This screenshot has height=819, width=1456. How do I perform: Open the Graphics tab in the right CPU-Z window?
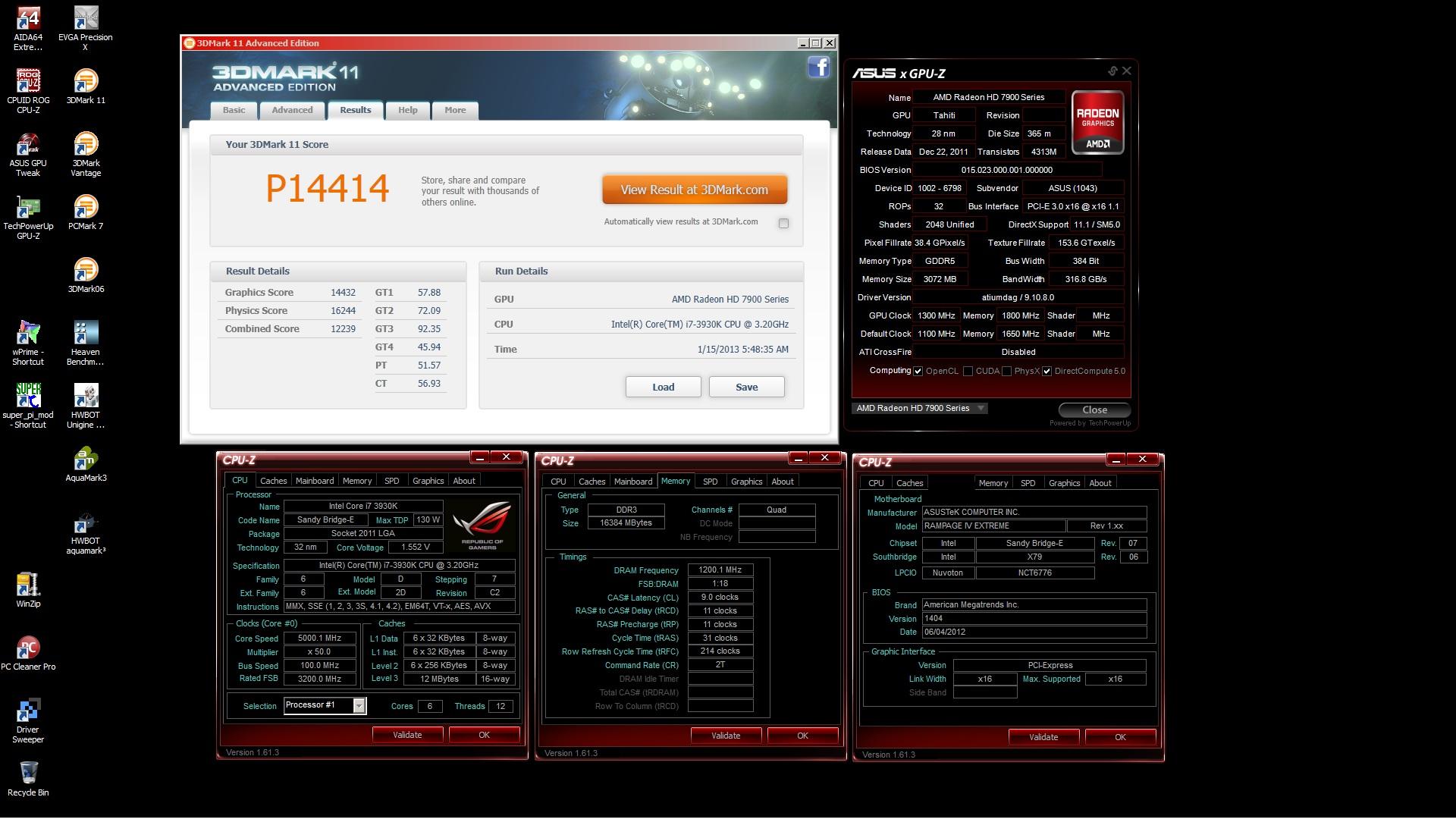pos(1064,483)
